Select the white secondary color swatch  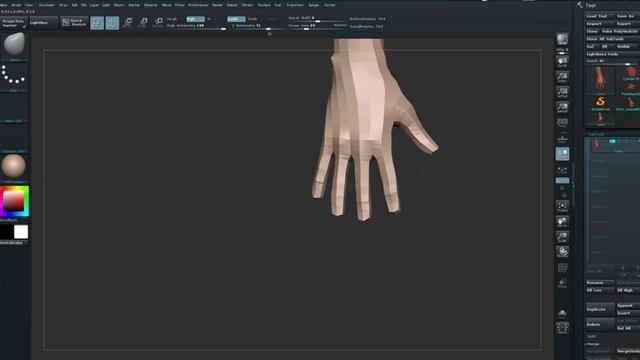pos(21,232)
